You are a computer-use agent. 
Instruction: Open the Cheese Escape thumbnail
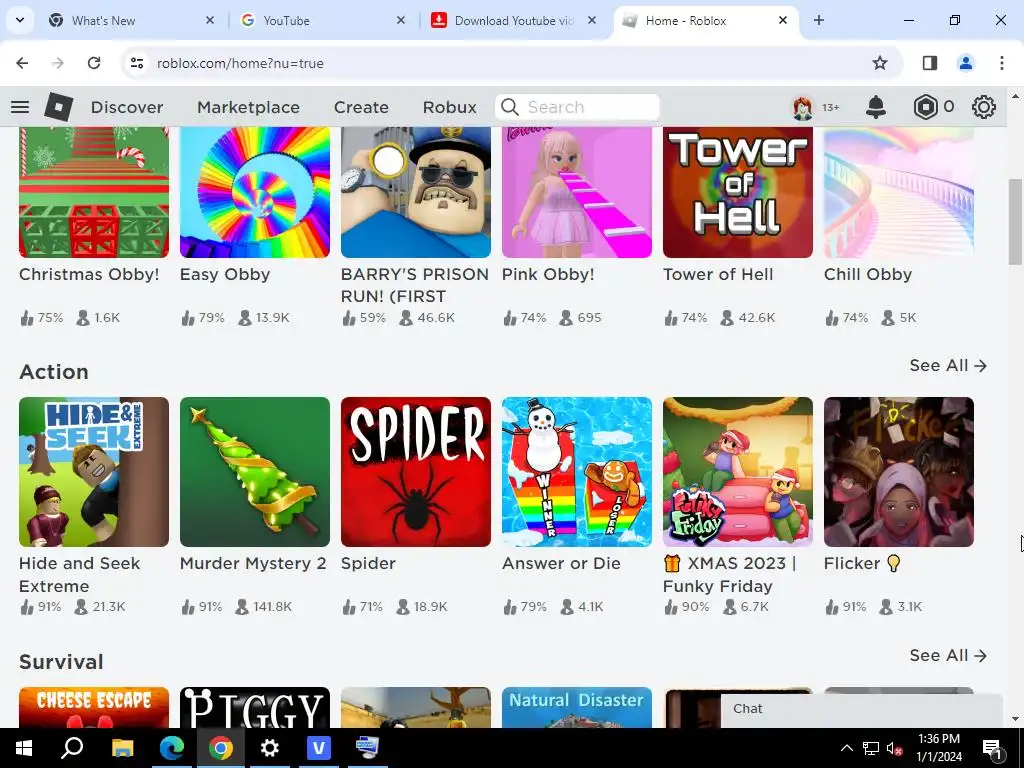pos(94,707)
